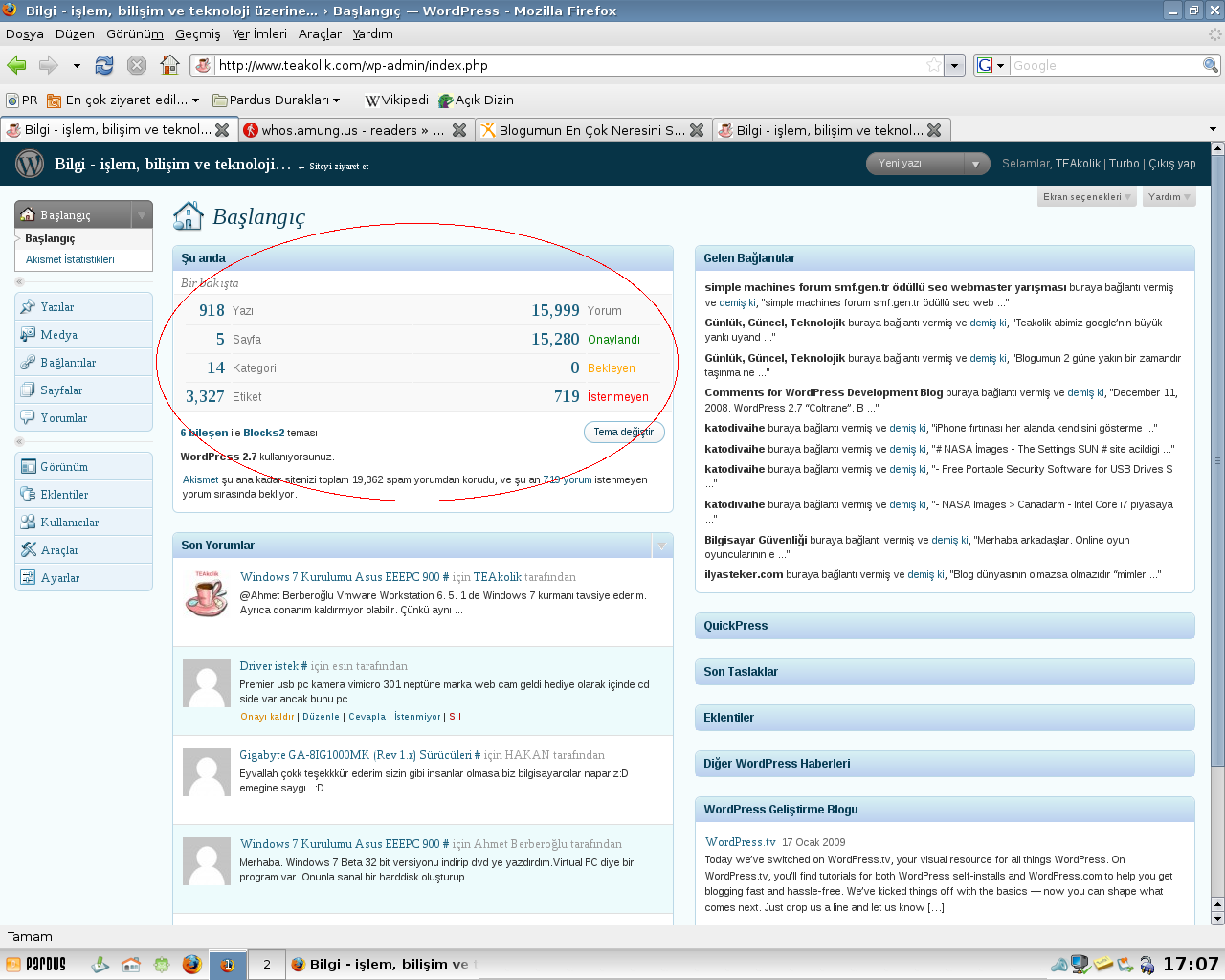Expand the QuickPress widget header
Image resolution: width=1225 pixels, height=980 pixels.
pyautogui.click(x=945, y=626)
